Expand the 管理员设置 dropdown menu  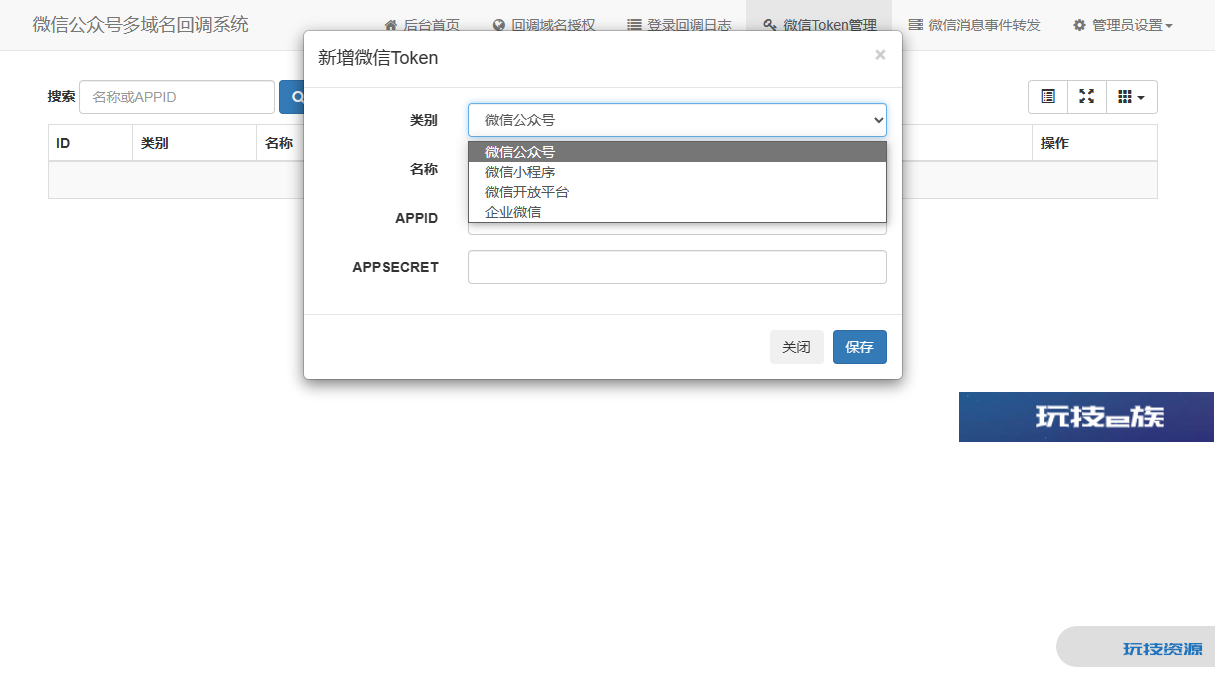[1122, 25]
